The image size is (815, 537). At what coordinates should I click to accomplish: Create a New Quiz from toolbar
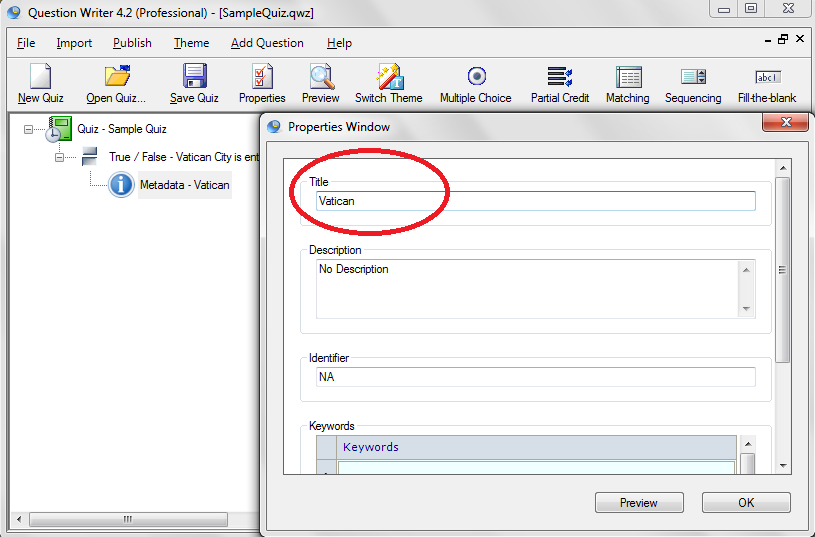click(40, 83)
